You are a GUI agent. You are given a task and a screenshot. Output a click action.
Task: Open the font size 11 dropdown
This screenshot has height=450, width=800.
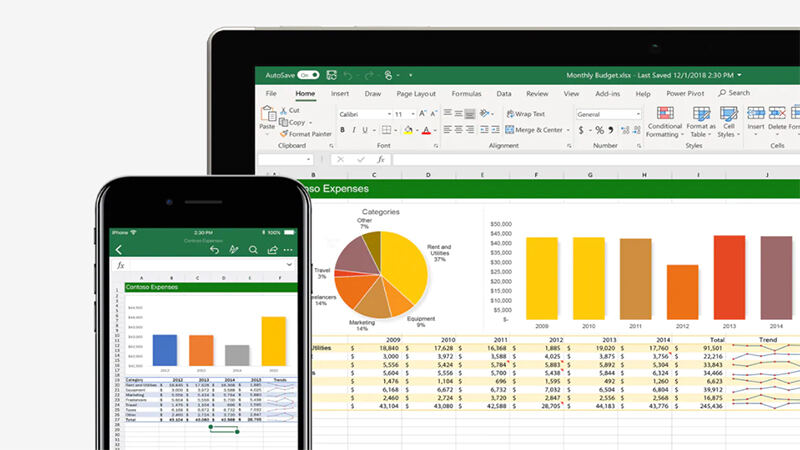pyautogui.click(x=412, y=114)
